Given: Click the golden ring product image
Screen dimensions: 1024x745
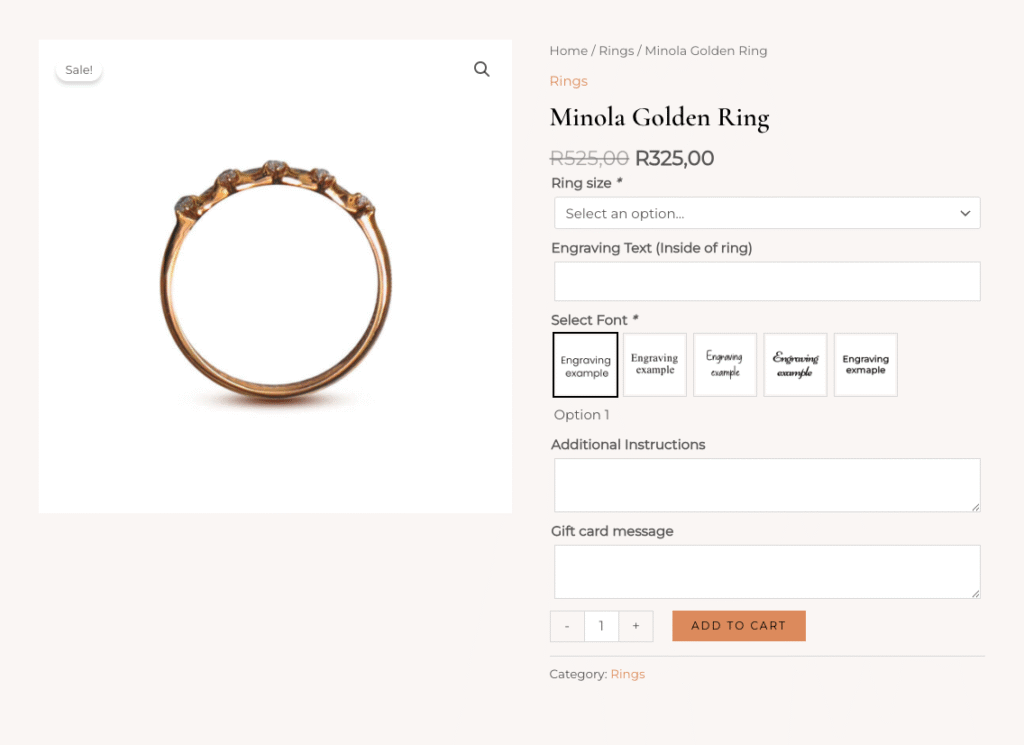Looking at the screenshot, I should coord(275,280).
